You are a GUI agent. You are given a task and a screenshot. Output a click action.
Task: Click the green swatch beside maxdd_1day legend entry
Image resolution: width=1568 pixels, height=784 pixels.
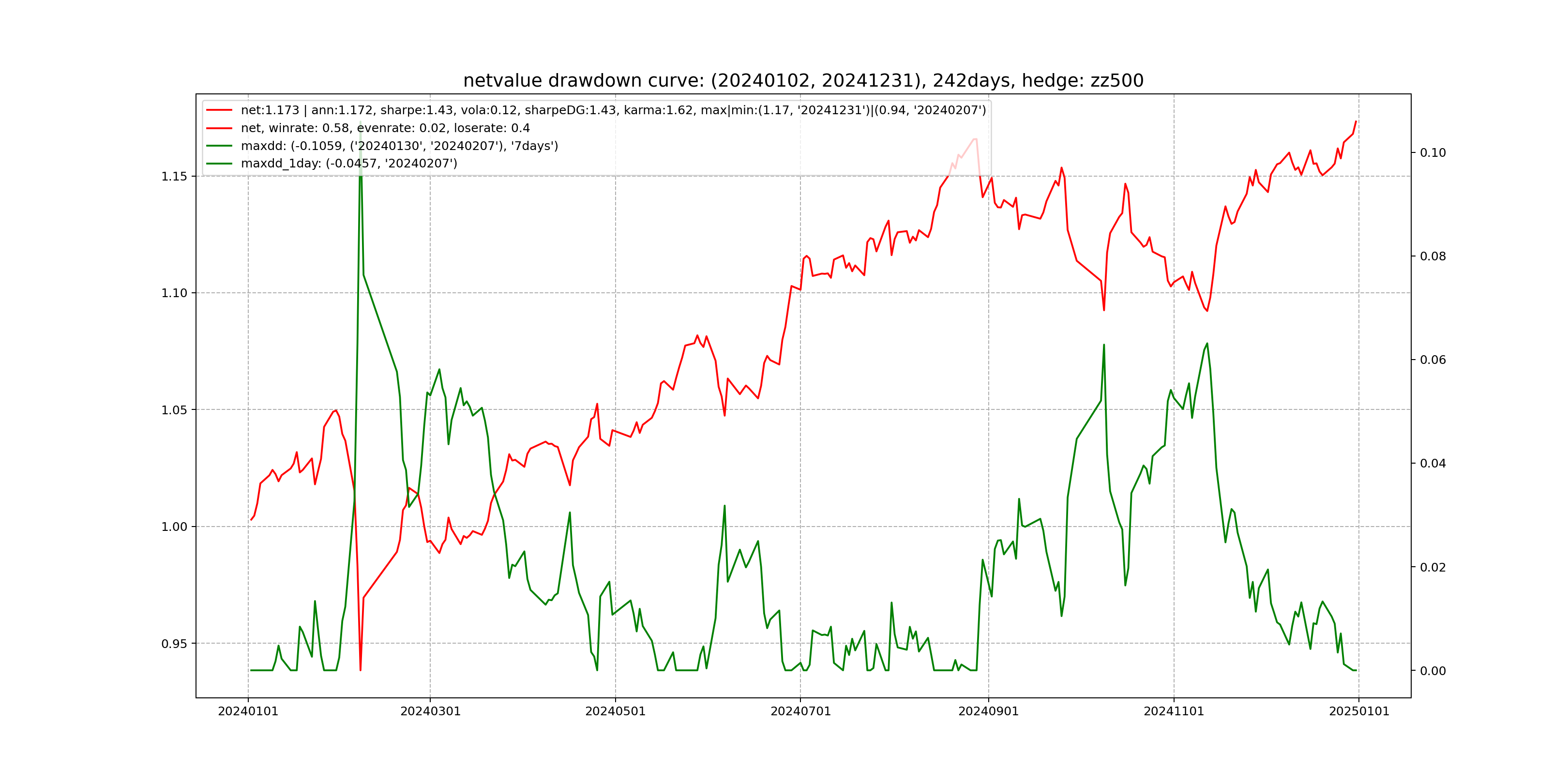pyautogui.click(x=219, y=163)
